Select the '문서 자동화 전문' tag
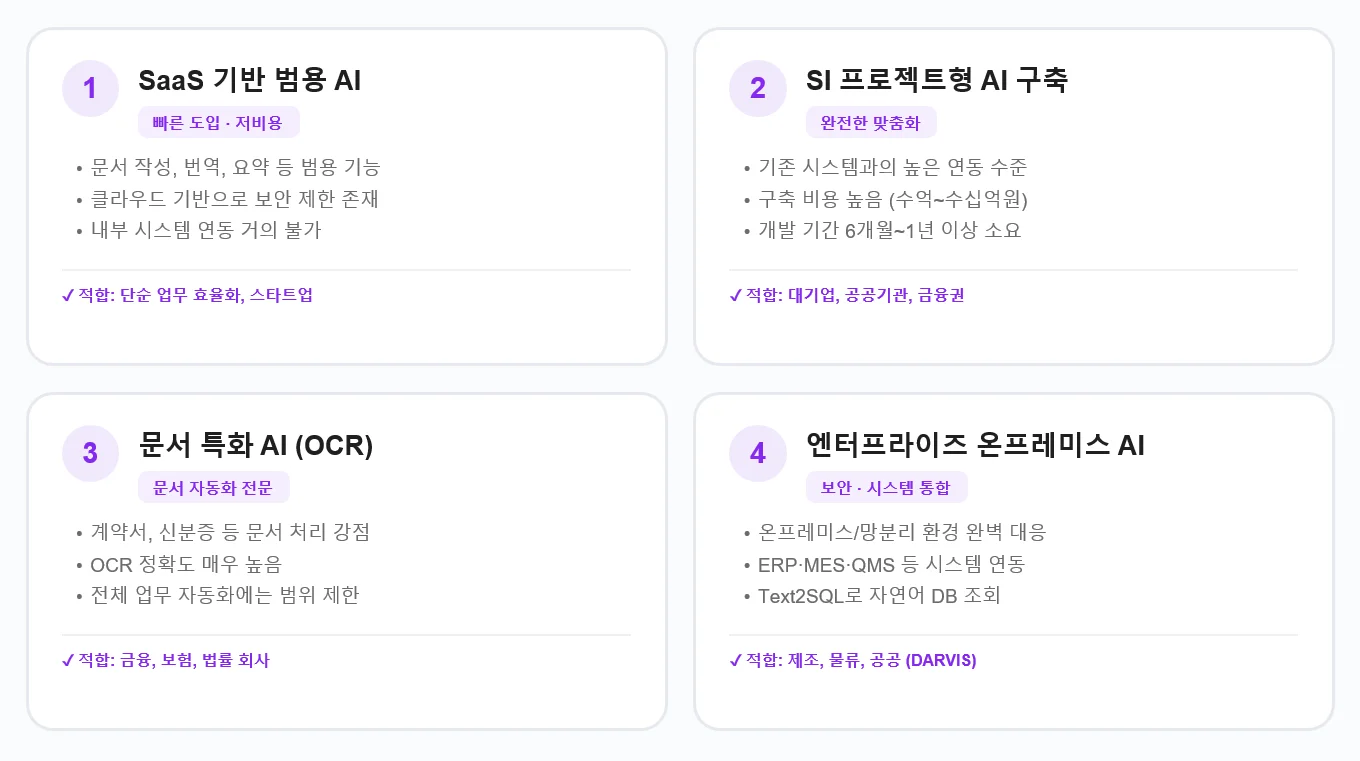The width and height of the screenshot is (1360, 761). (213, 488)
